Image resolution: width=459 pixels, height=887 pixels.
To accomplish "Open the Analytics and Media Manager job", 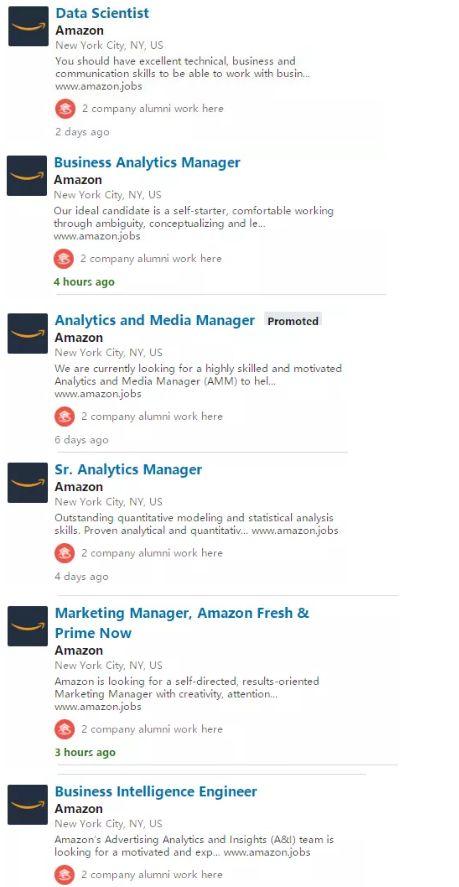I will (x=155, y=321).
